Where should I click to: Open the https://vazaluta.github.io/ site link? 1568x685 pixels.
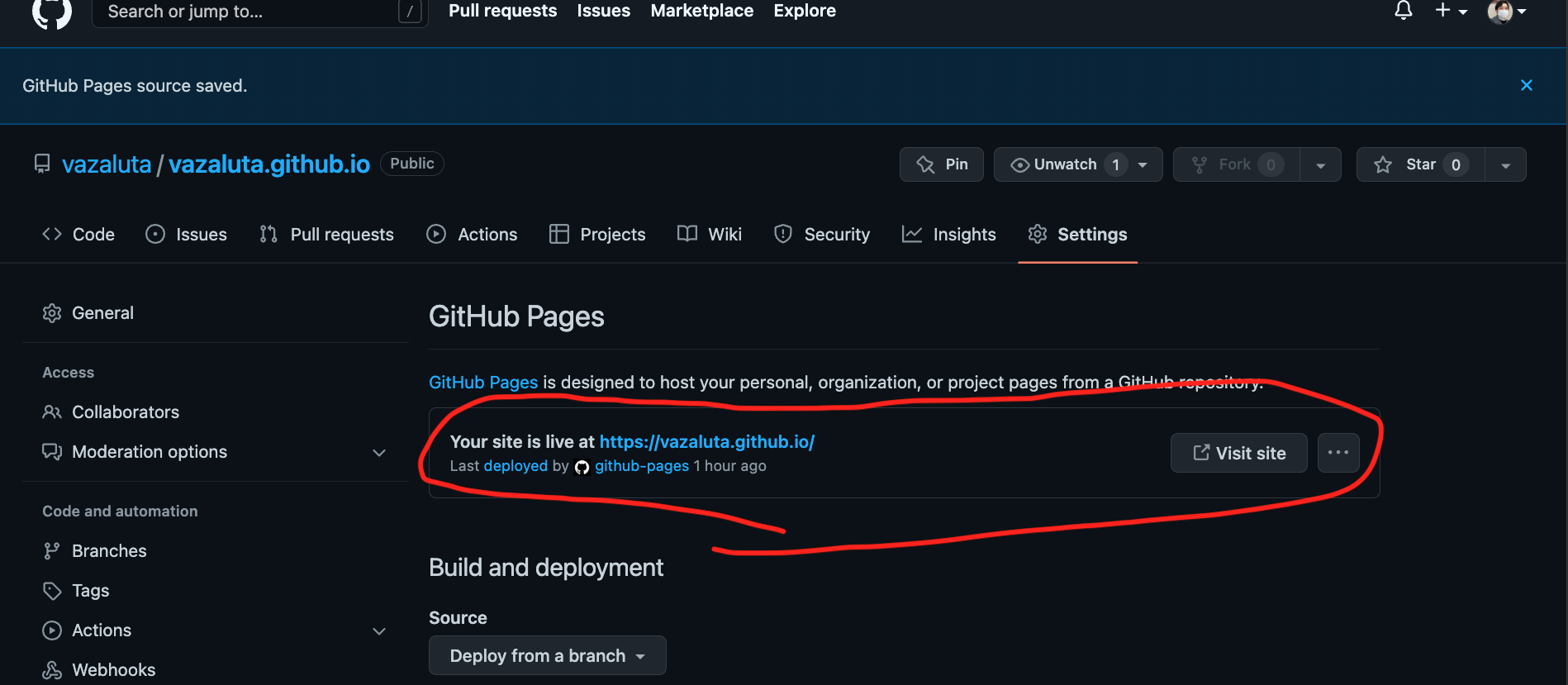[x=707, y=442]
